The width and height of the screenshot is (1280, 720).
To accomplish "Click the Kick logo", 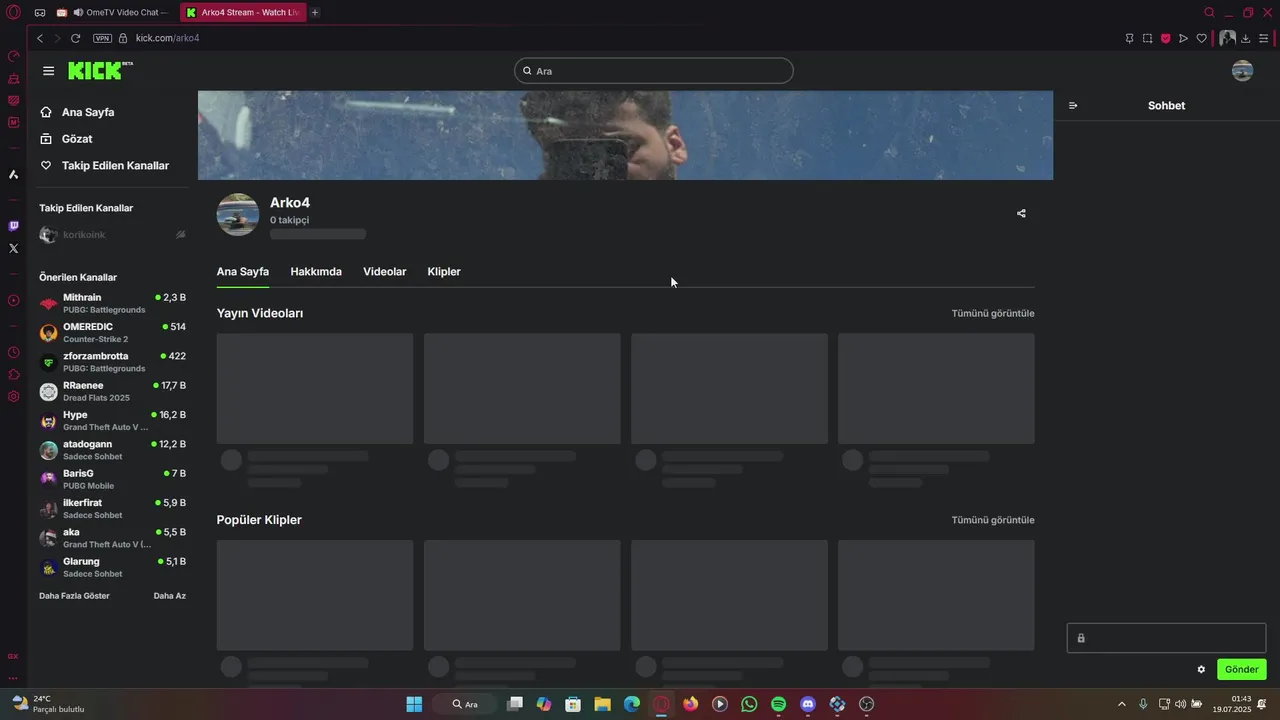I will (x=100, y=70).
